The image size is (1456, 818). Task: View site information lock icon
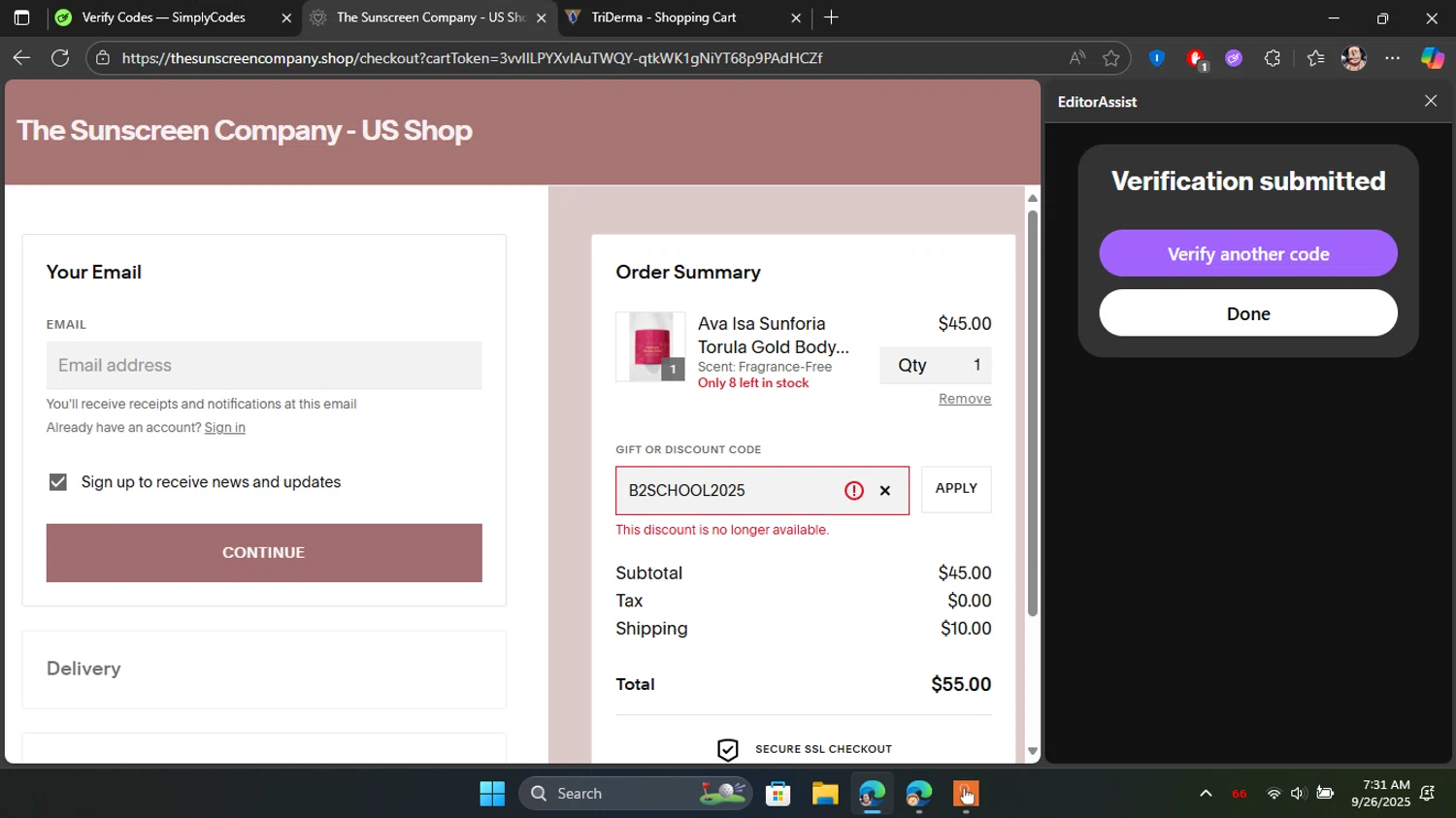[103, 58]
